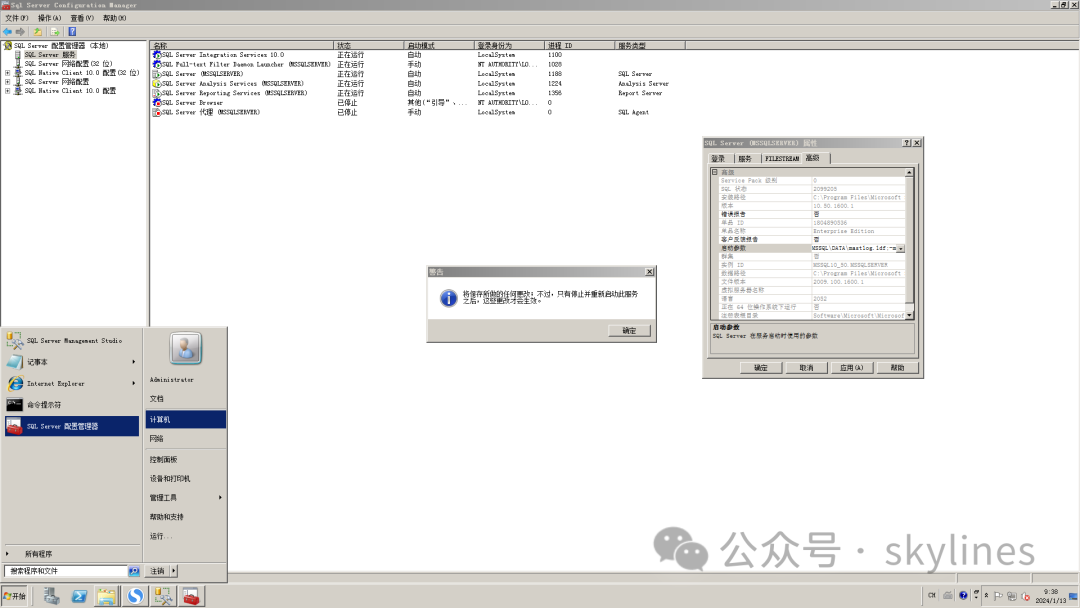Image resolution: width=1080 pixels, height=608 pixels.
Task: Click 确定 in the properties dialog
Action: pyautogui.click(x=760, y=368)
